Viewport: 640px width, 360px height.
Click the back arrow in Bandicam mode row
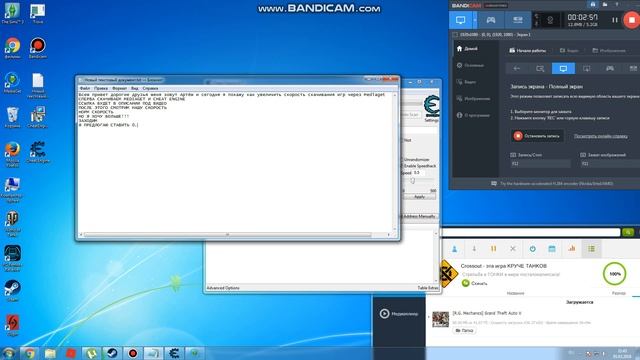[x=517, y=68]
